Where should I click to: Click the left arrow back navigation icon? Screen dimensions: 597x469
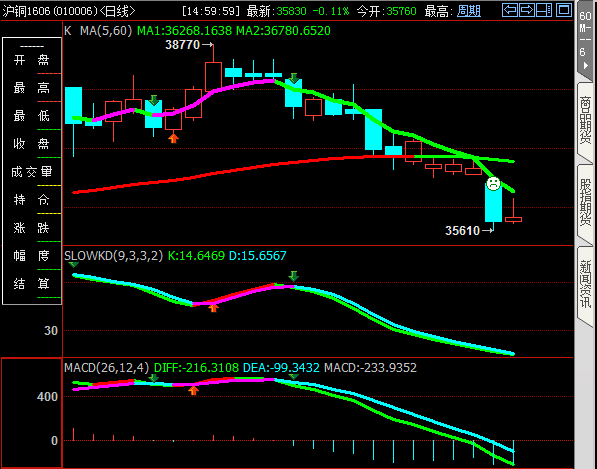click(x=510, y=10)
